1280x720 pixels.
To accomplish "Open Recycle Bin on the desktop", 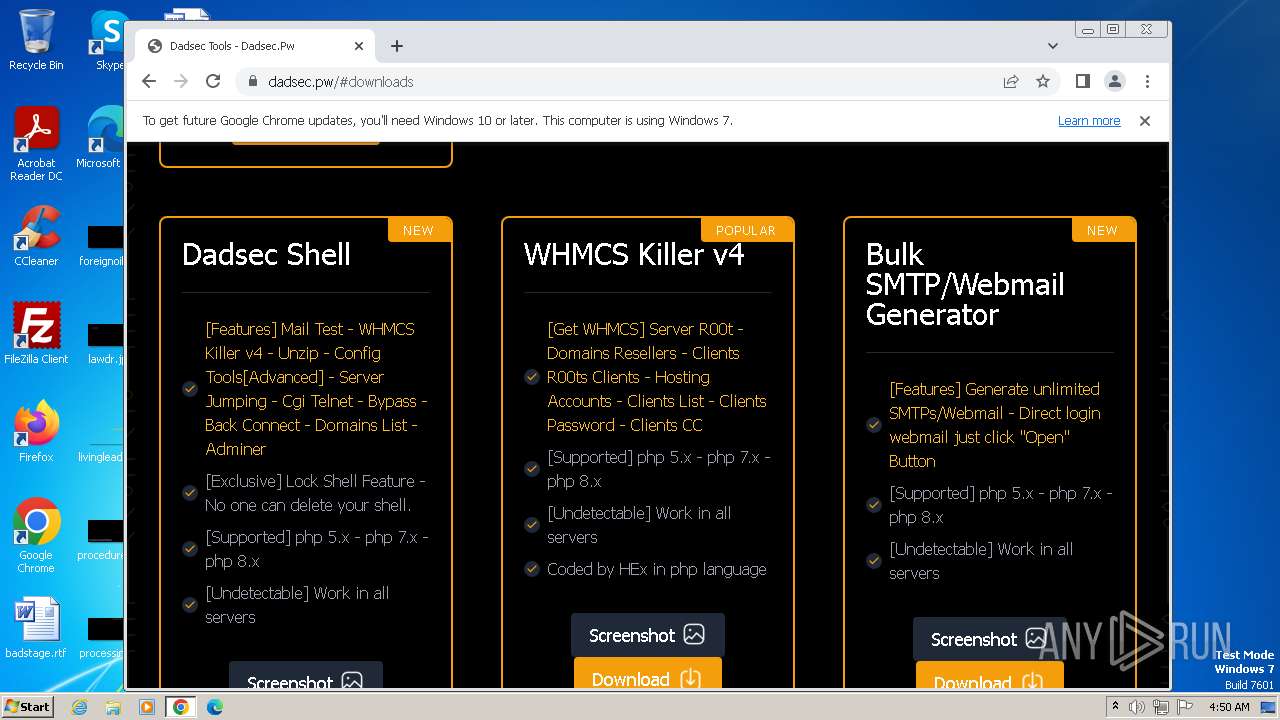I will [x=36, y=40].
